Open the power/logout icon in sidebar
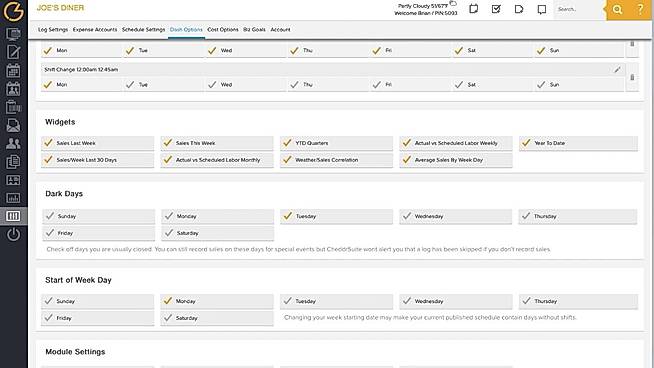654x368 pixels. [x=13, y=234]
